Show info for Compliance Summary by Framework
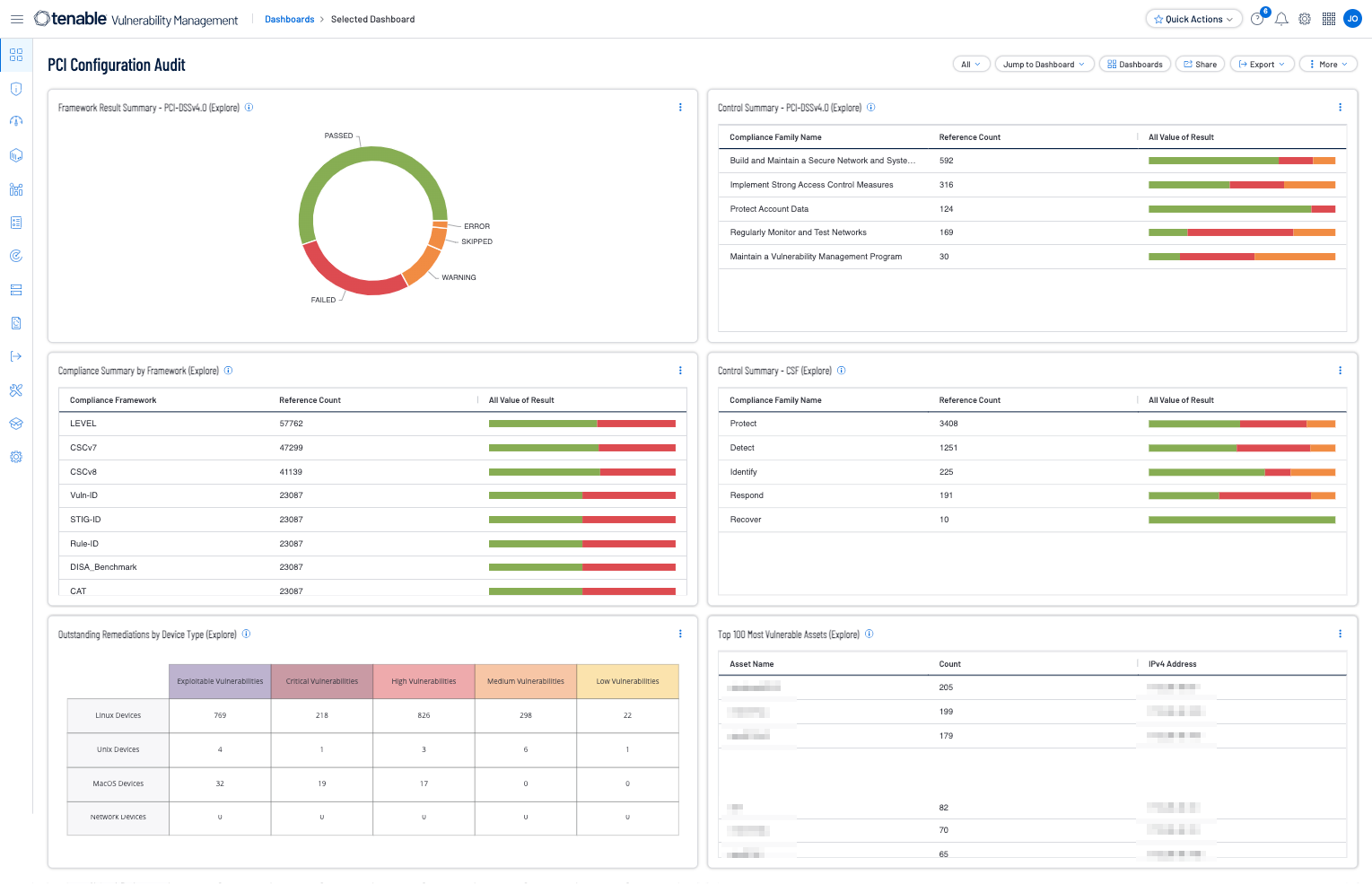This screenshot has height=884, width=1372. click(229, 371)
